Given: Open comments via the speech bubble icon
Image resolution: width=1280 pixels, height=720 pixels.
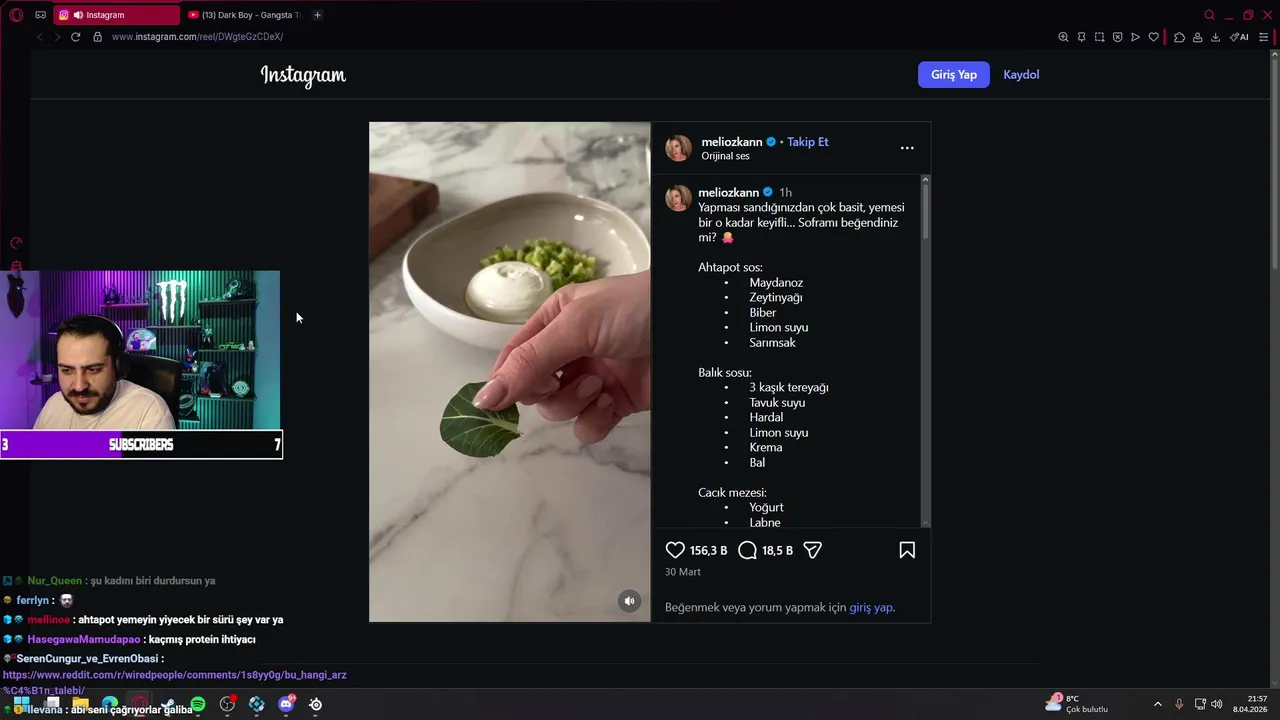Looking at the screenshot, I should [x=747, y=550].
